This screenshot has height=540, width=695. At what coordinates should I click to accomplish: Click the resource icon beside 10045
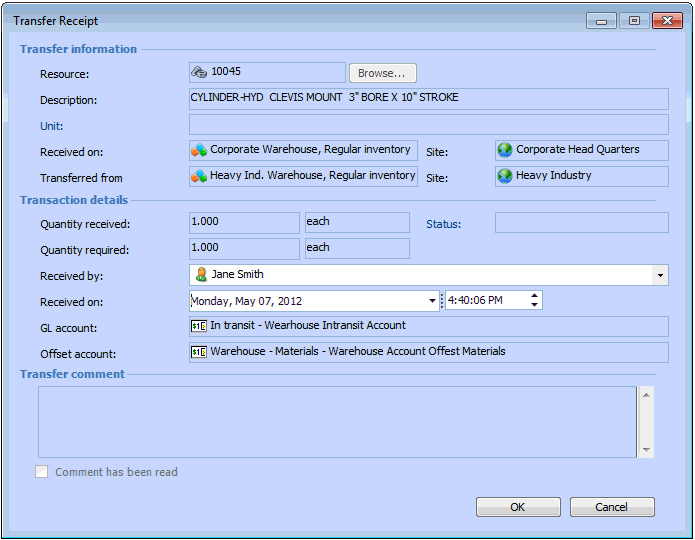click(199, 73)
